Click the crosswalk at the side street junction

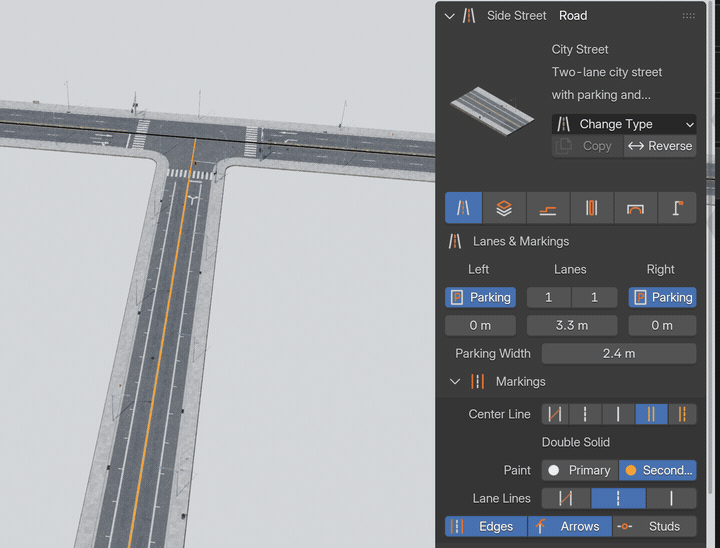click(190, 174)
